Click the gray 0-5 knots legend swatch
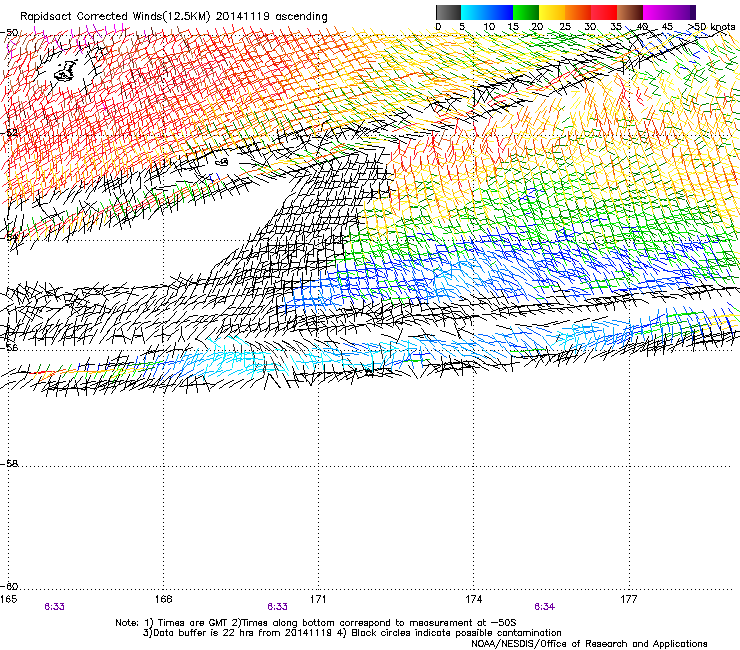Image resolution: width=740 pixels, height=650 pixels. [448, 12]
